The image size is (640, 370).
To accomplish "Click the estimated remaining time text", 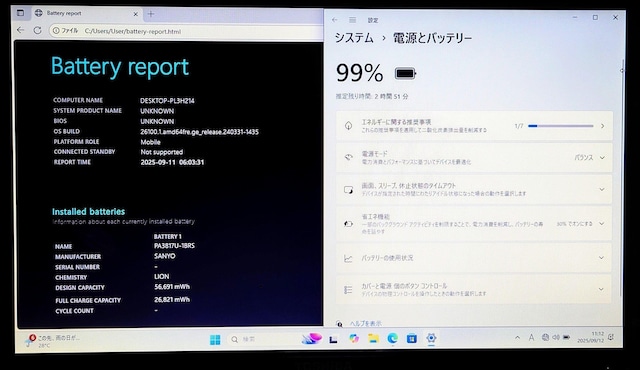I will 372,97.
